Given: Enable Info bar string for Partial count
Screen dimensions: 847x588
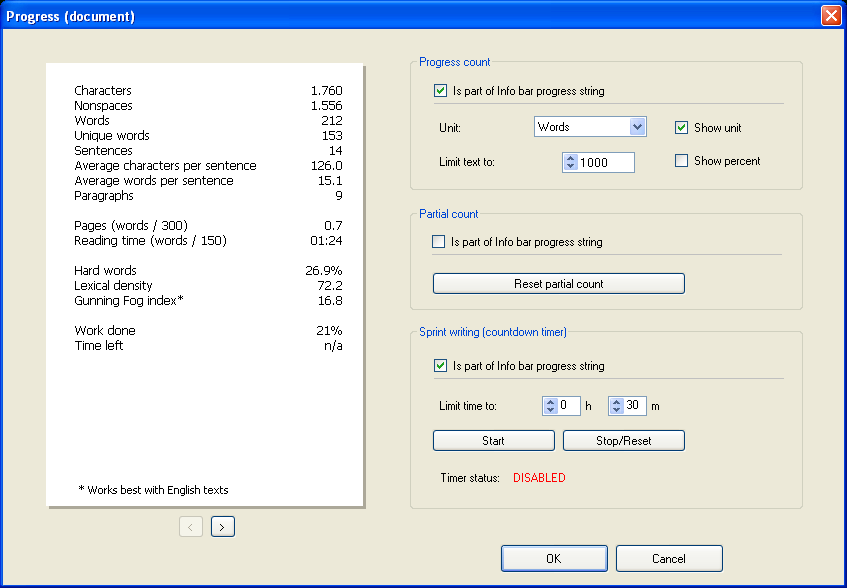Looking at the screenshot, I should (x=439, y=241).
